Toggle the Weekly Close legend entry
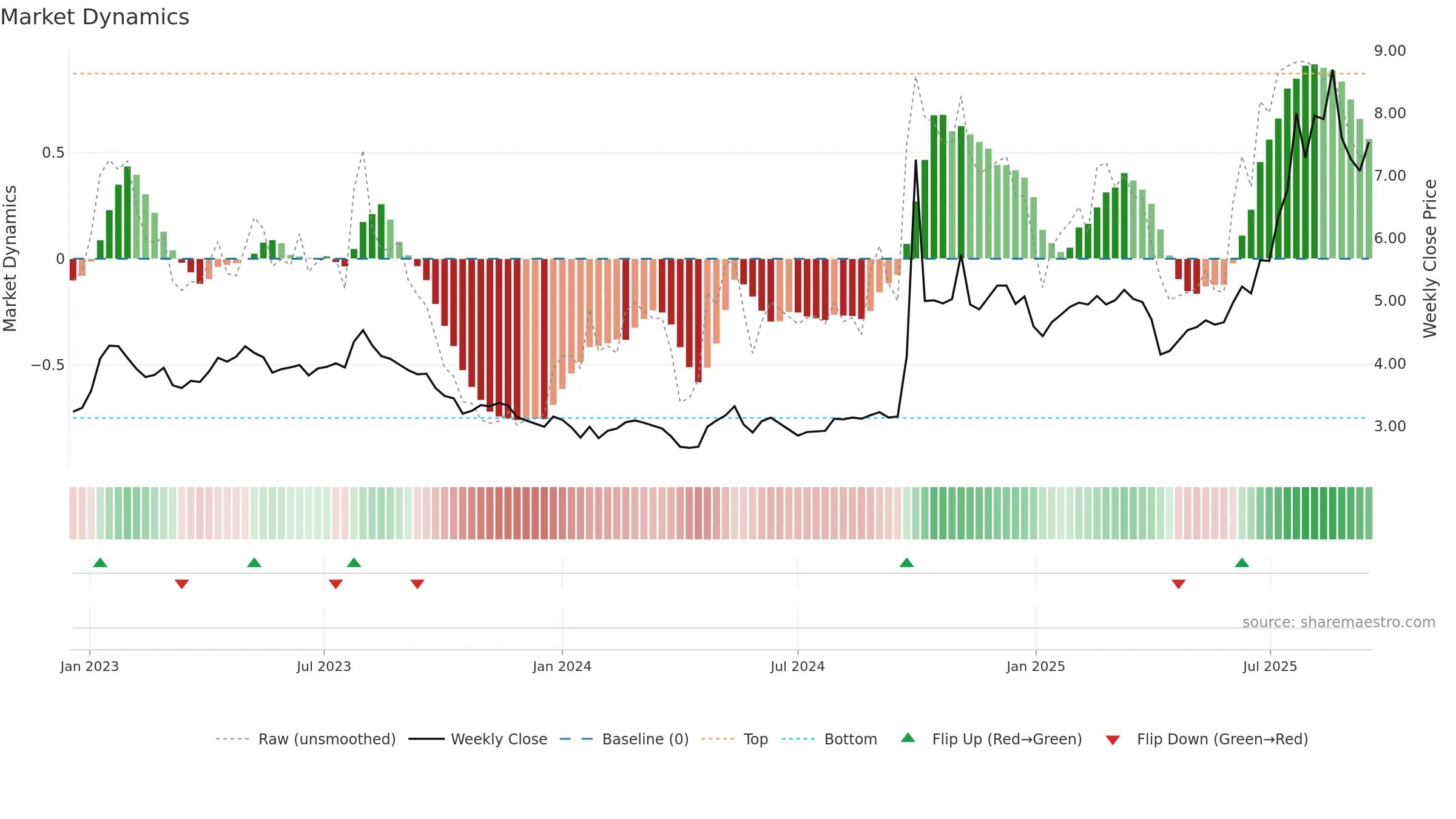Screen dimensions: 1456x819 (478, 739)
